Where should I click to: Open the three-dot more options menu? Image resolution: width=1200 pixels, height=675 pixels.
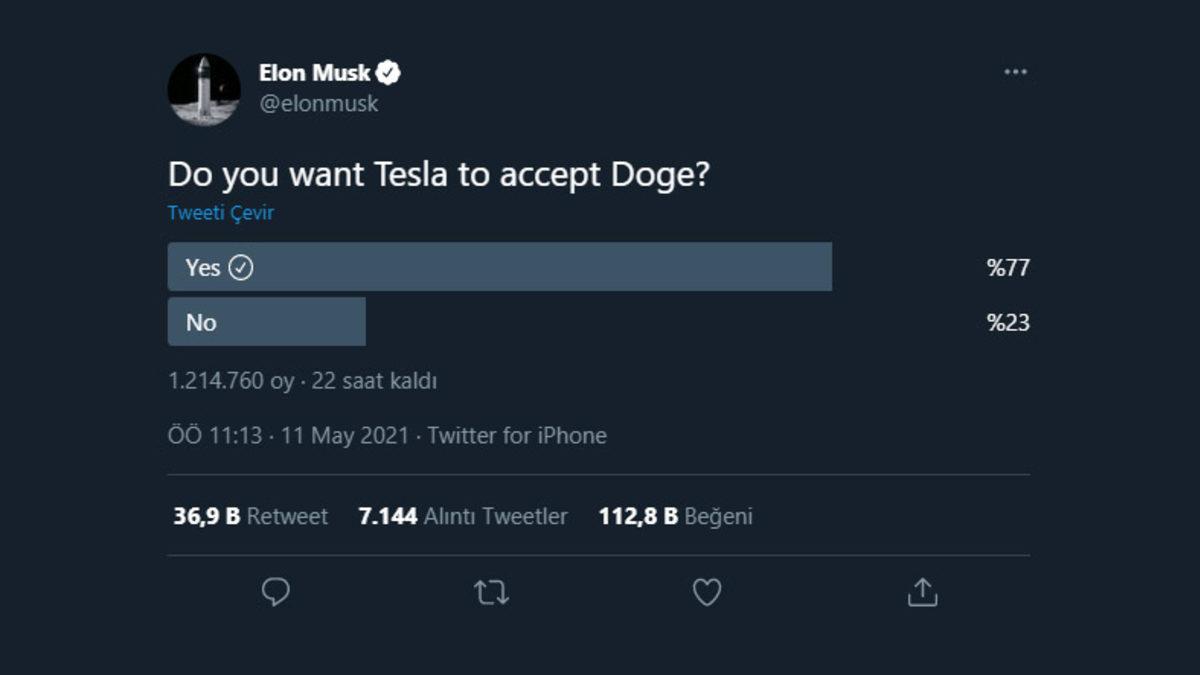coord(1016,70)
